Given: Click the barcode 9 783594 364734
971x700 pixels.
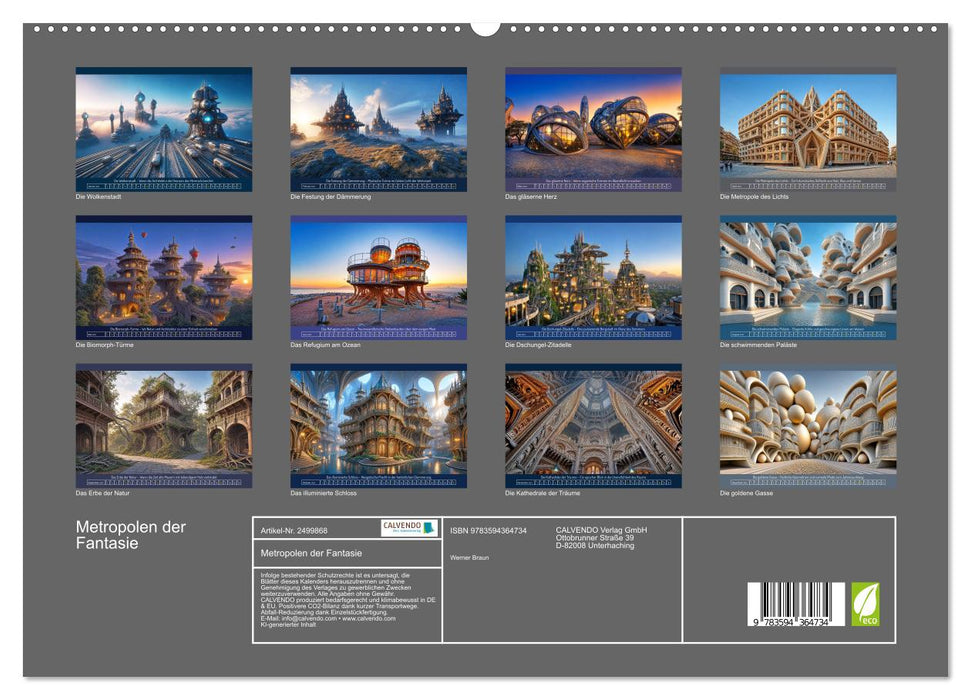Looking at the screenshot, I should [796, 604].
